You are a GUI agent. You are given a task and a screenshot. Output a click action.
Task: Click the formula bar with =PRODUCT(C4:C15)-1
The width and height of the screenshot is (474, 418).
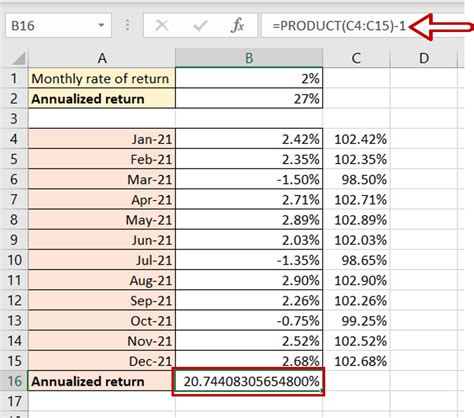pyautogui.click(x=362, y=25)
